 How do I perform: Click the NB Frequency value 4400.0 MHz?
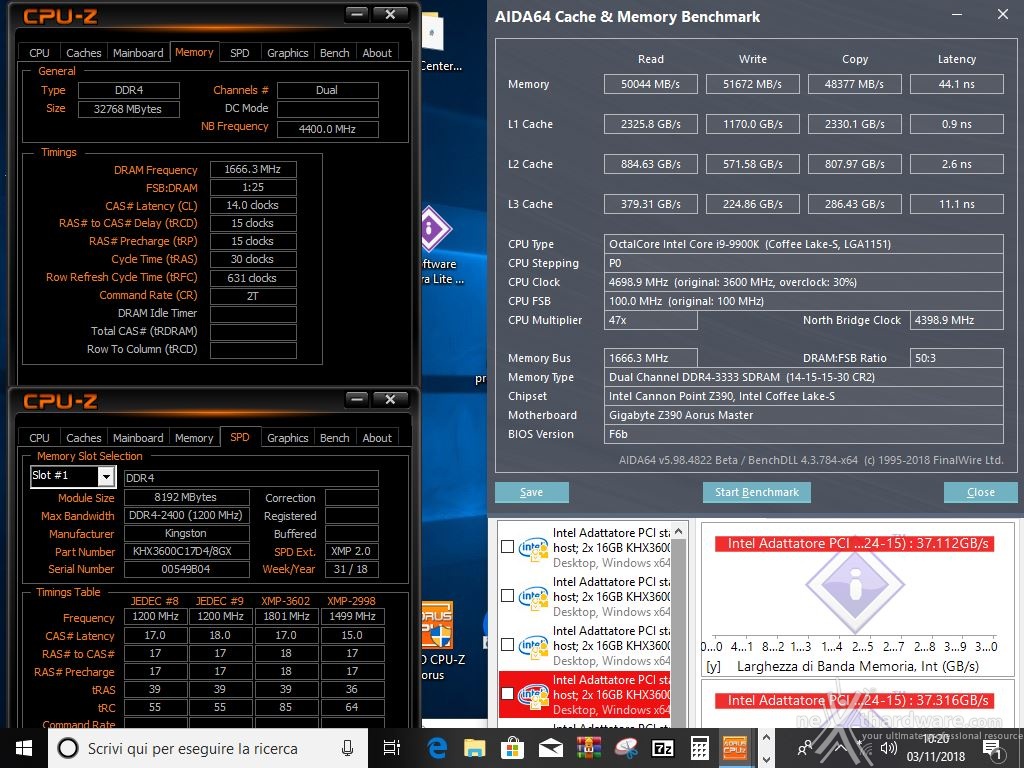click(328, 129)
